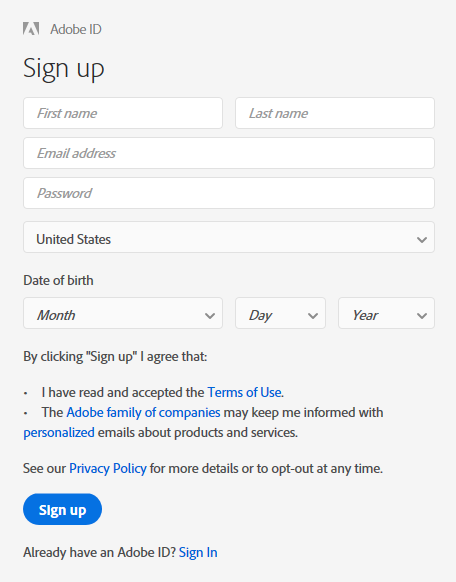
Task: Click into the Email address field
Action: point(229,153)
